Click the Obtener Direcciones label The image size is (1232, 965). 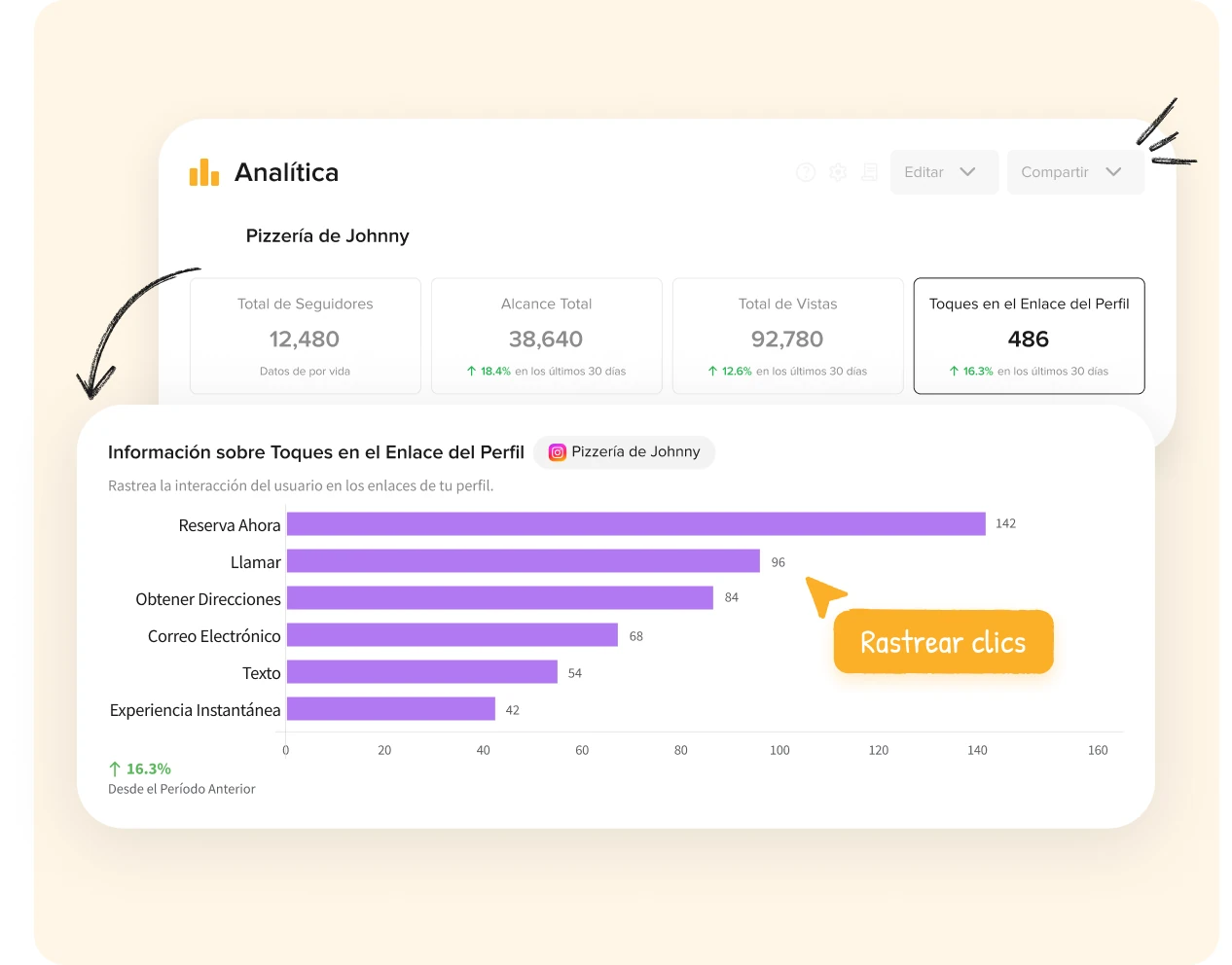(x=208, y=599)
